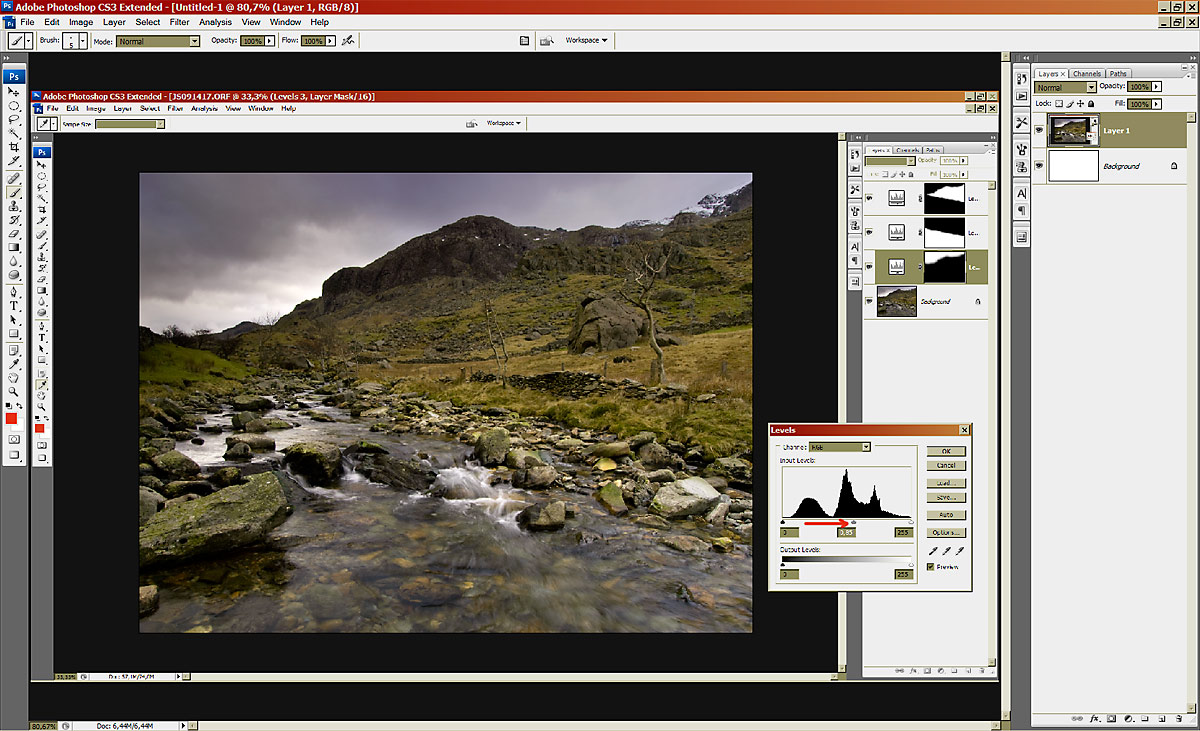Viewport: 1200px width, 731px height.
Task: Open the Filter menu in top menu bar
Action: [x=179, y=21]
